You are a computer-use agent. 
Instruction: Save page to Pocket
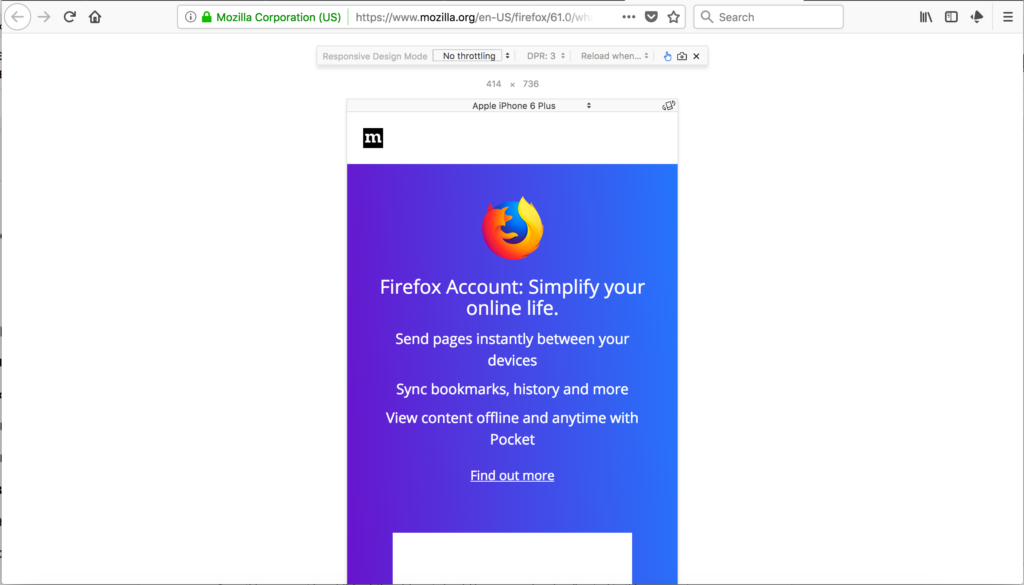(x=651, y=17)
